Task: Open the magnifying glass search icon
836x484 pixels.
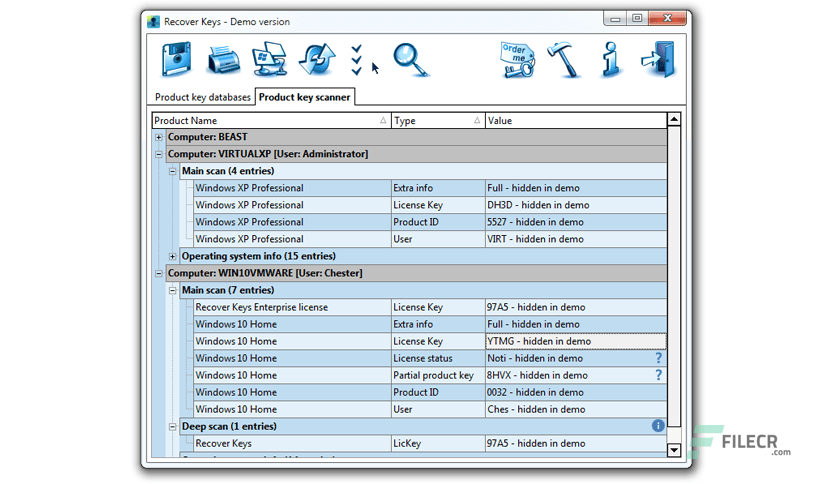Action: (x=411, y=59)
